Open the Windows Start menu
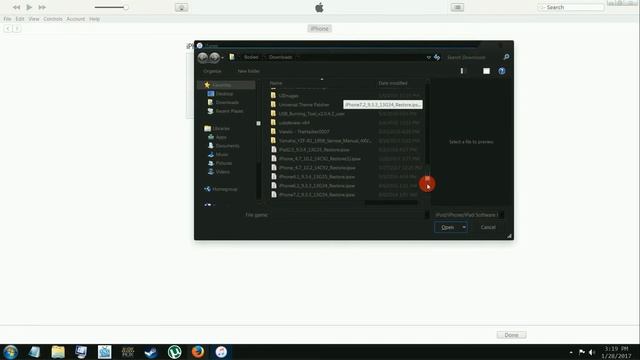640x360 pixels. tap(10, 352)
